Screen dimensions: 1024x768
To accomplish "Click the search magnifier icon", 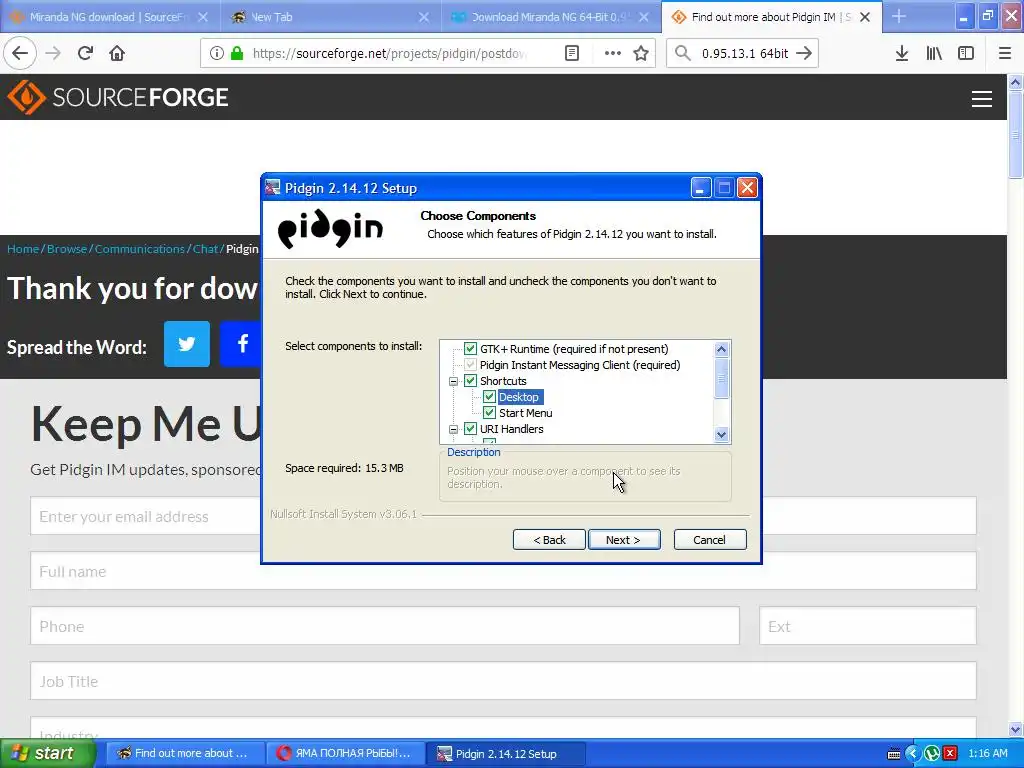I will (682, 53).
